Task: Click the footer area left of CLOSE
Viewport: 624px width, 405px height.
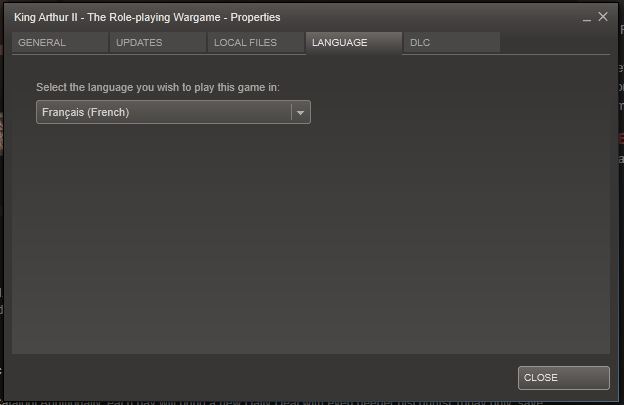Action: 263,378
